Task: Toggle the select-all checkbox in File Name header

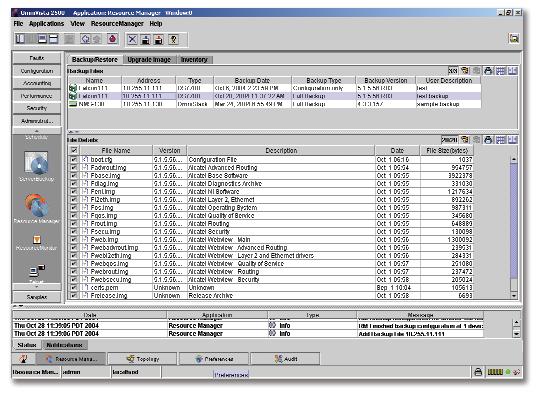Action: pyautogui.click(x=74, y=150)
